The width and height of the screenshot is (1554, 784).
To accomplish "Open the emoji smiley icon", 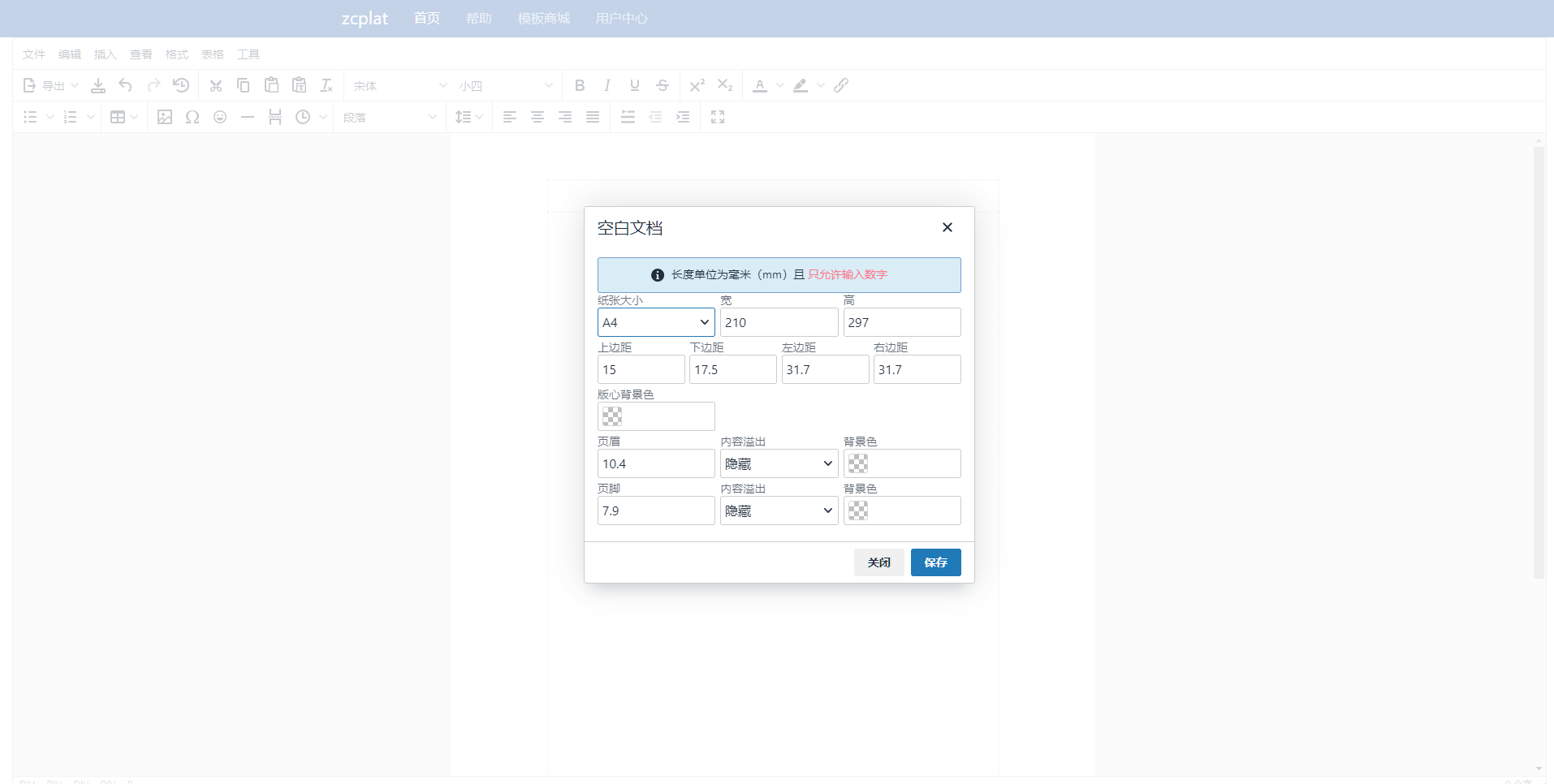I will pos(220,117).
